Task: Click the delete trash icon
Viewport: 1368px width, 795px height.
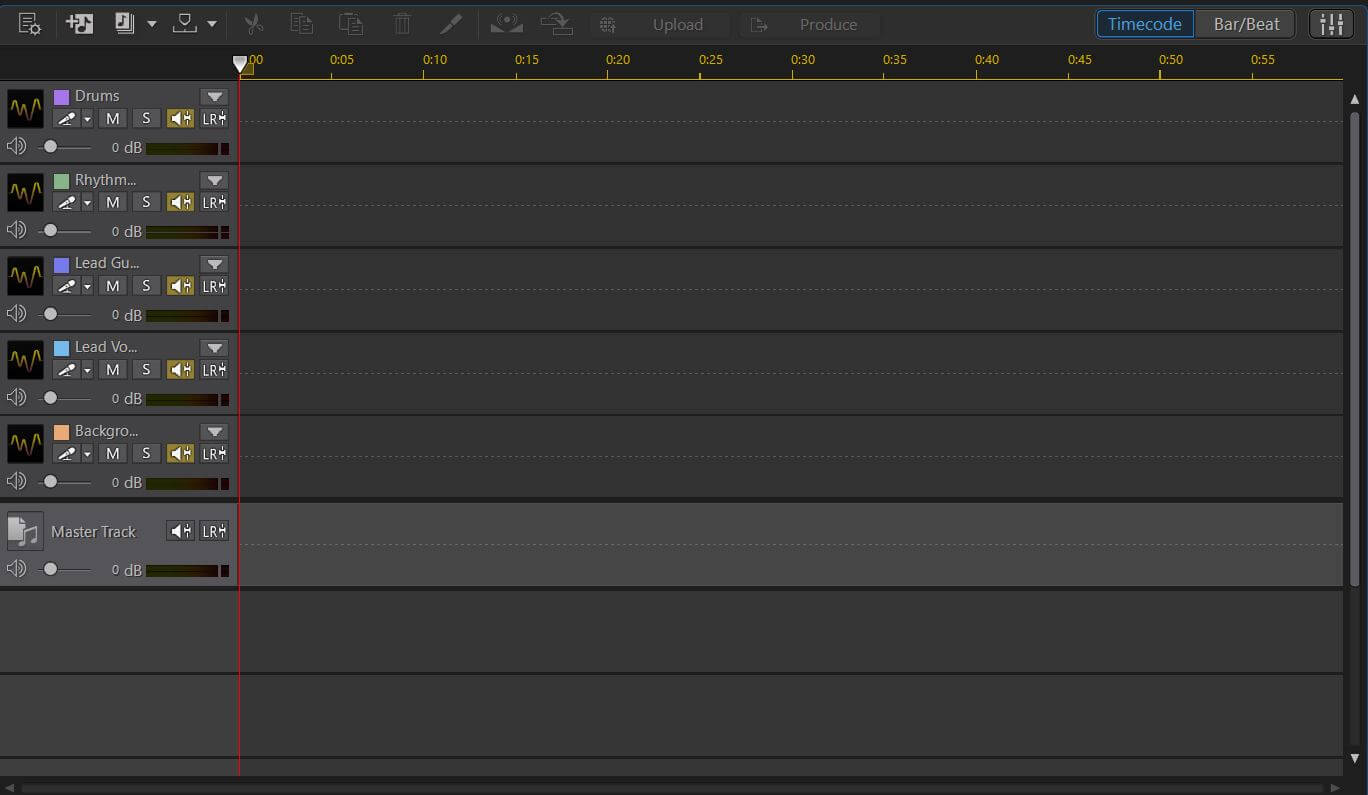Action: [402, 23]
